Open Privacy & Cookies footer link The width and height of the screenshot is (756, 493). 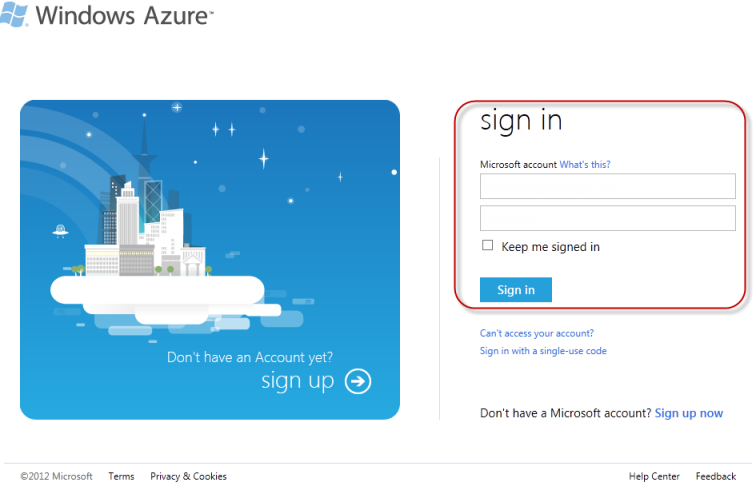[188, 476]
